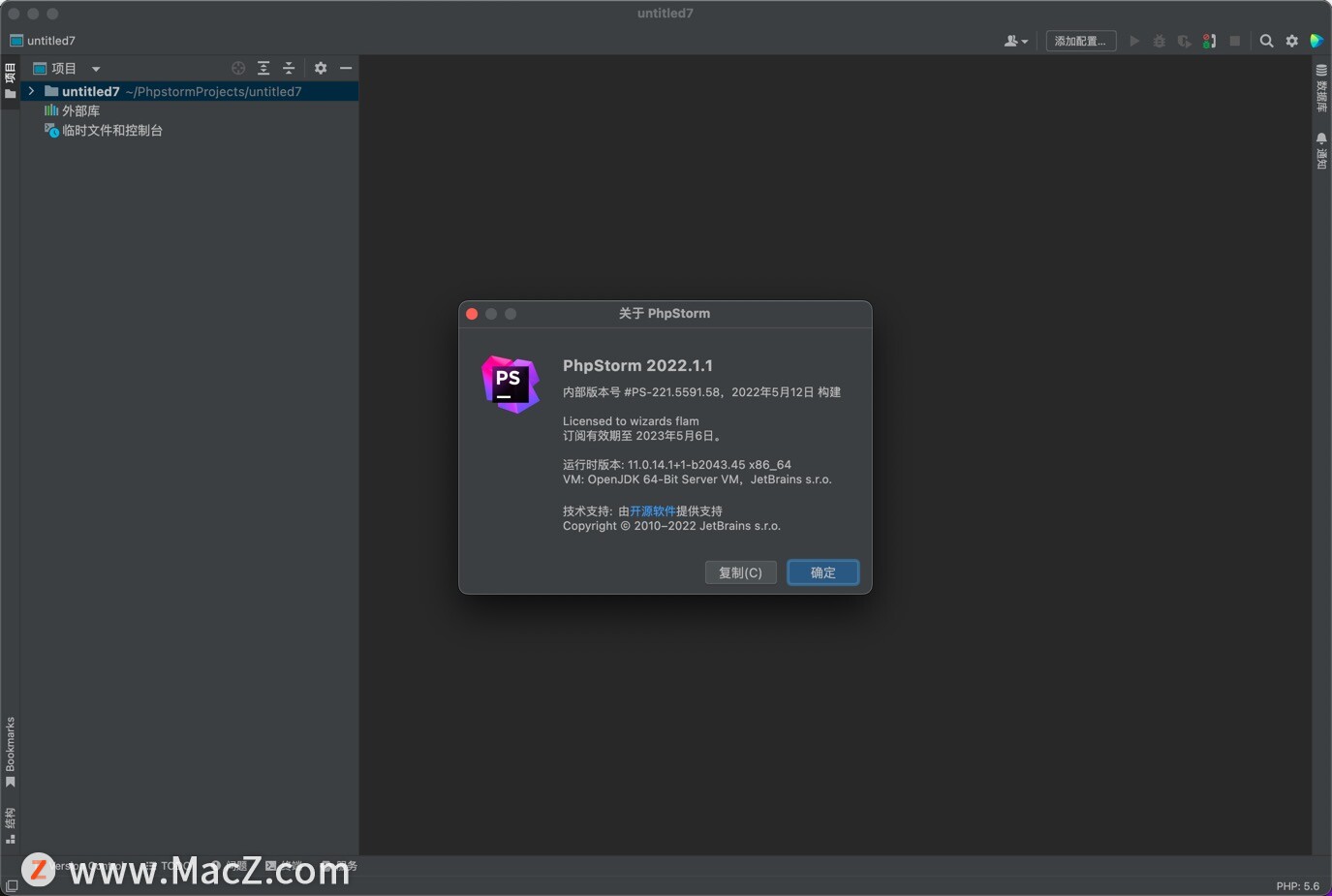The image size is (1332, 896).
Task: Click the green Run triangle icon
Action: coord(1134,41)
